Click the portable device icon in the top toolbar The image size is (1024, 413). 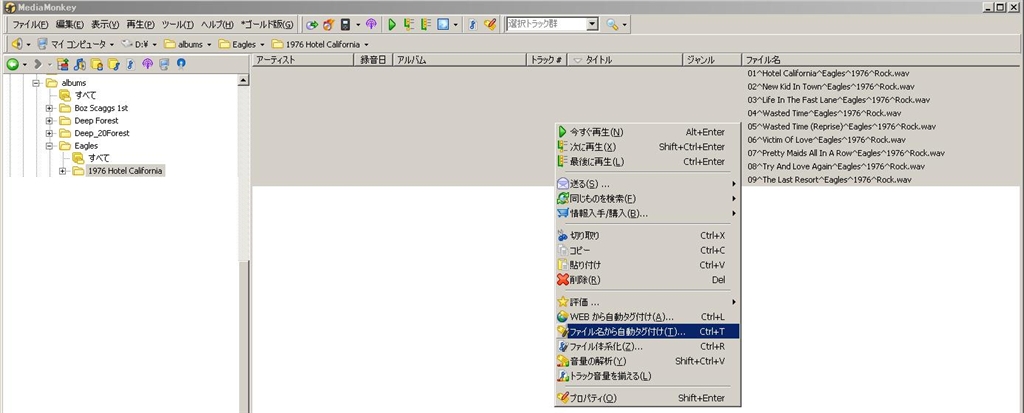[x=345, y=24]
